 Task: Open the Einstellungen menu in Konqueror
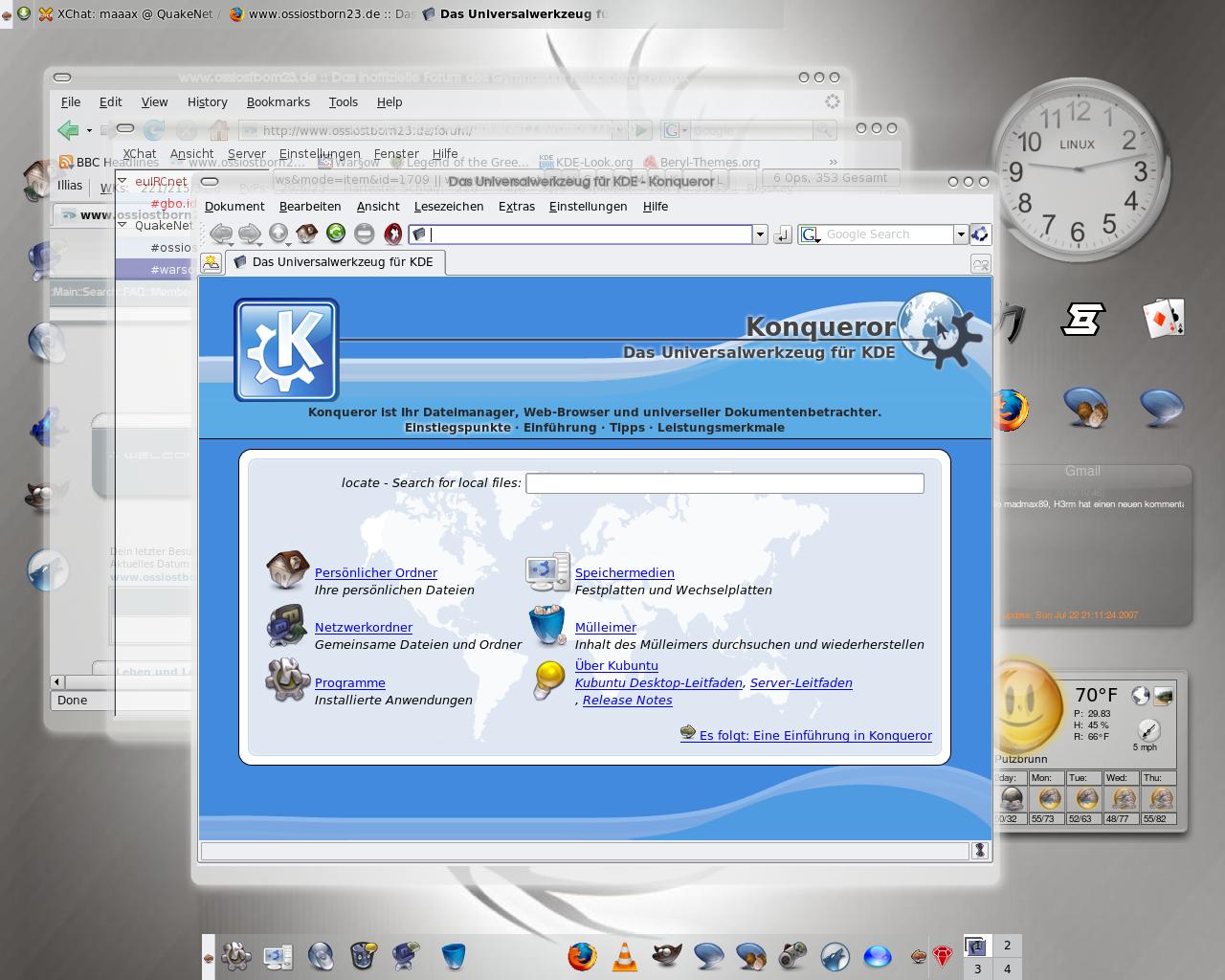click(x=588, y=206)
